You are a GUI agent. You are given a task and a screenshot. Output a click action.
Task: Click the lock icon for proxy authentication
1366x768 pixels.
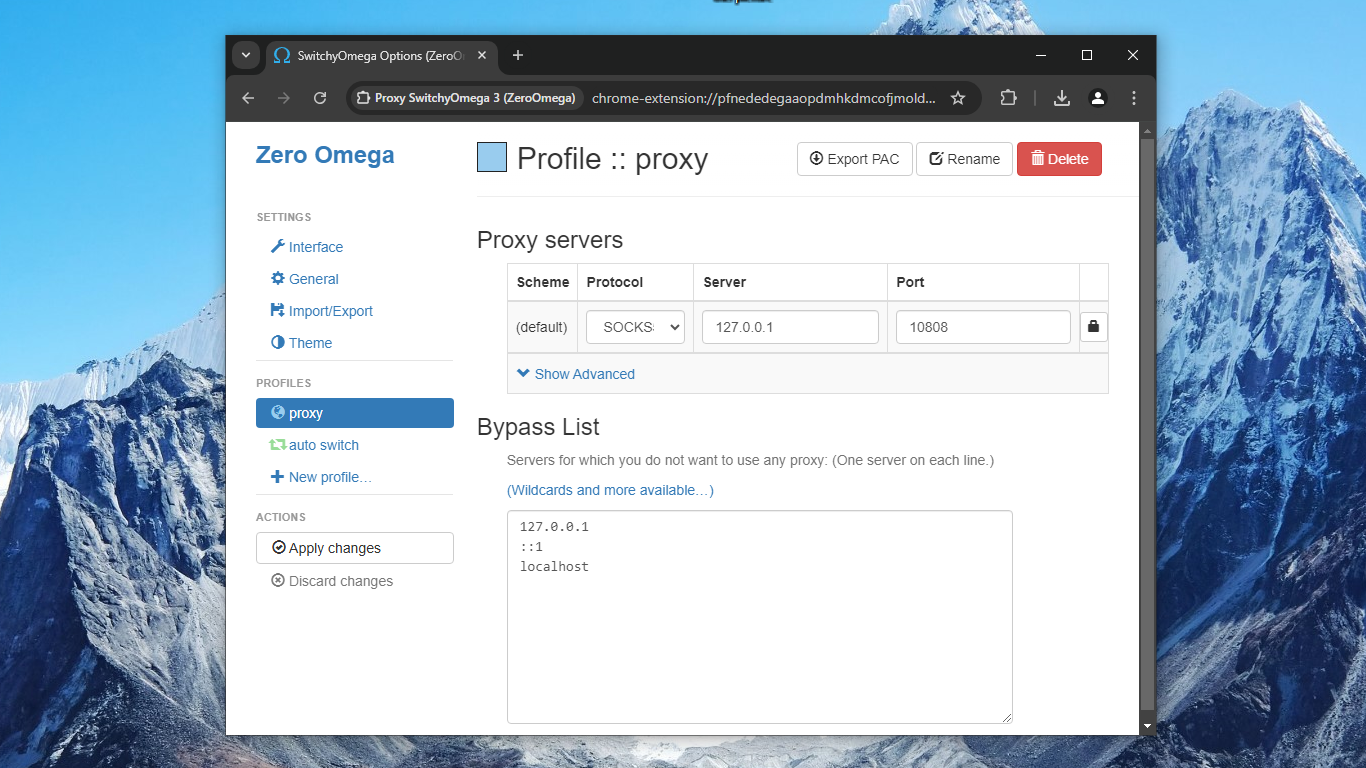1093,327
